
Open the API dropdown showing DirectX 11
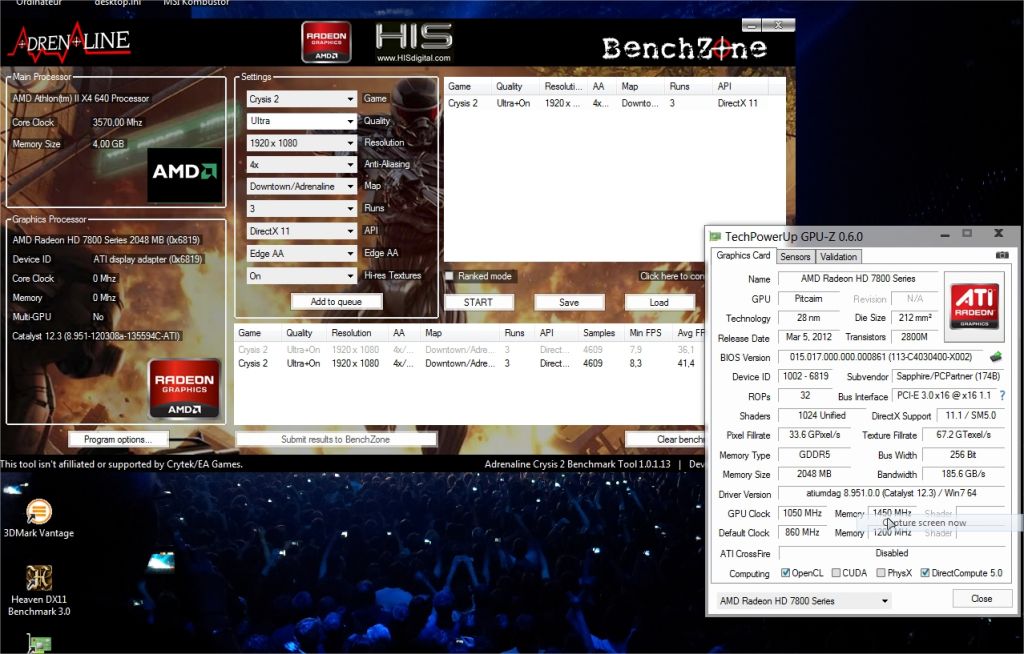(302, 231)
